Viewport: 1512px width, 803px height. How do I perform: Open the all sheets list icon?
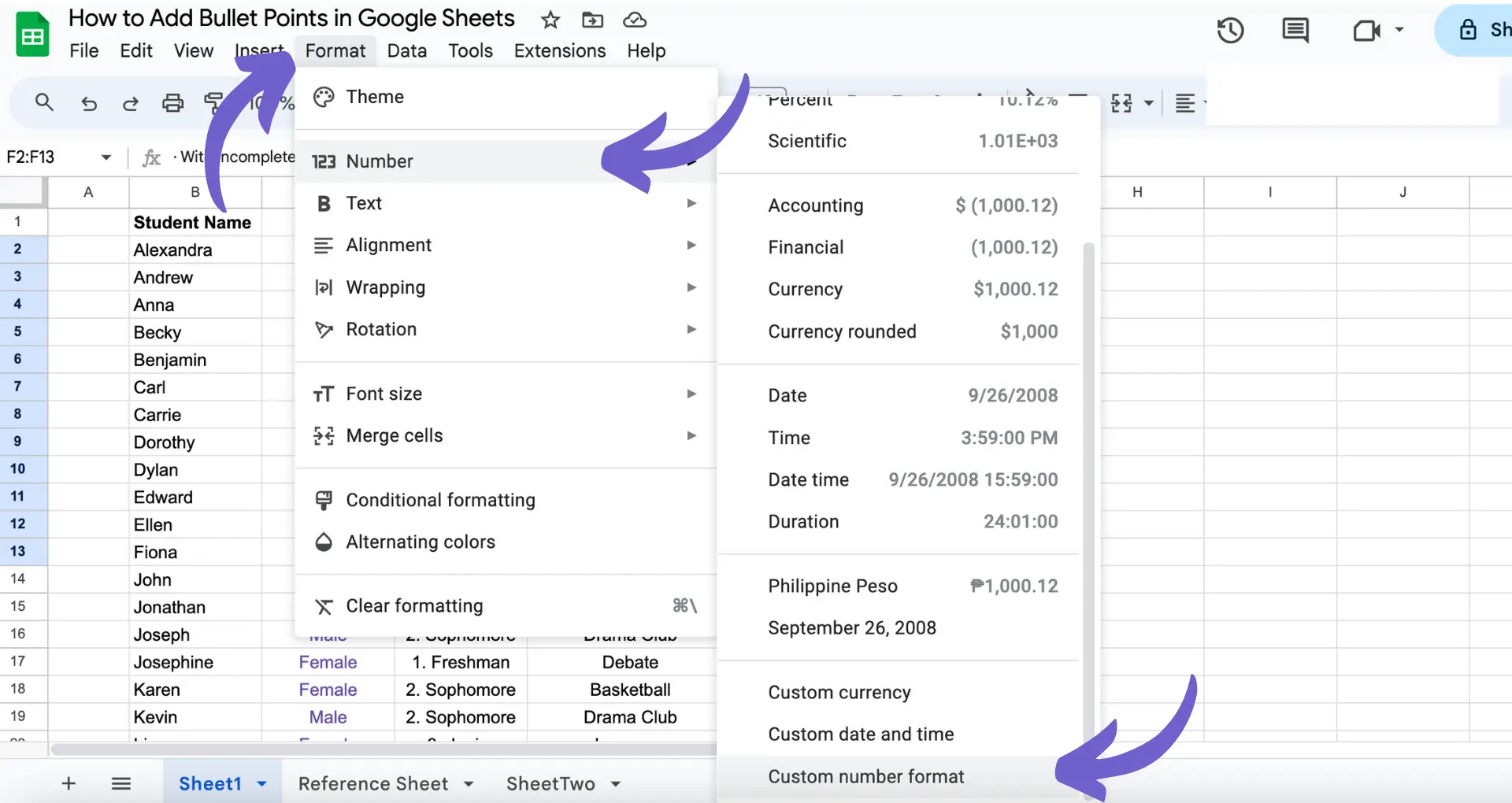120,783
